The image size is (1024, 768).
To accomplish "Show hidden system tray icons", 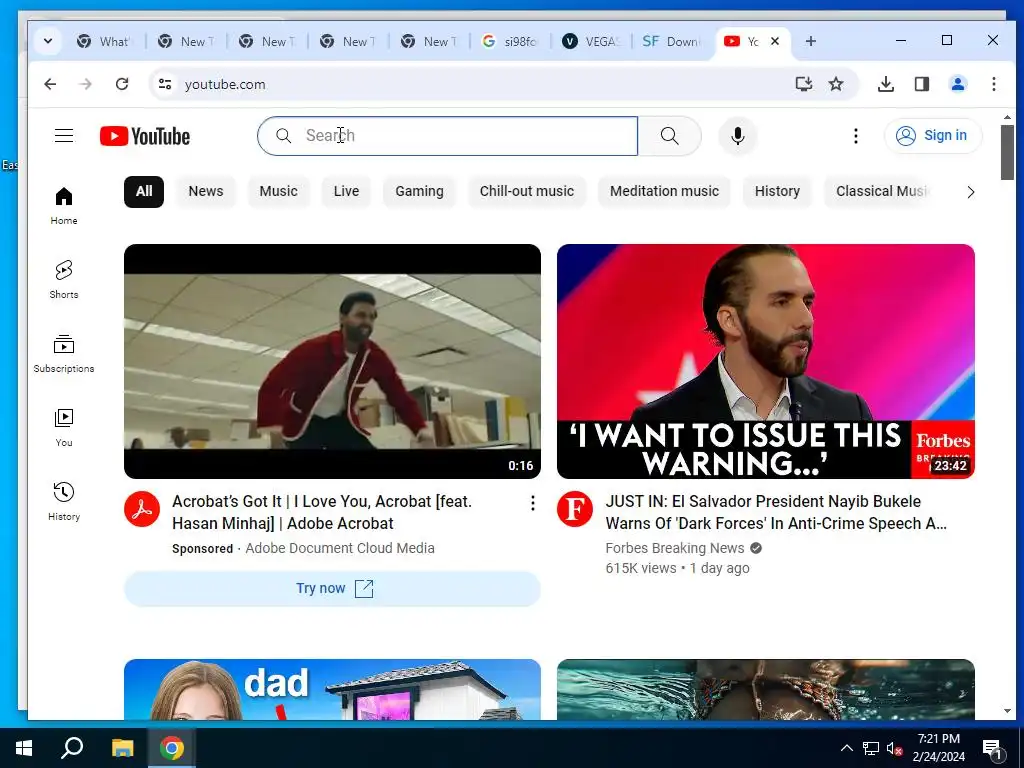I will click(x=846, y=748).
